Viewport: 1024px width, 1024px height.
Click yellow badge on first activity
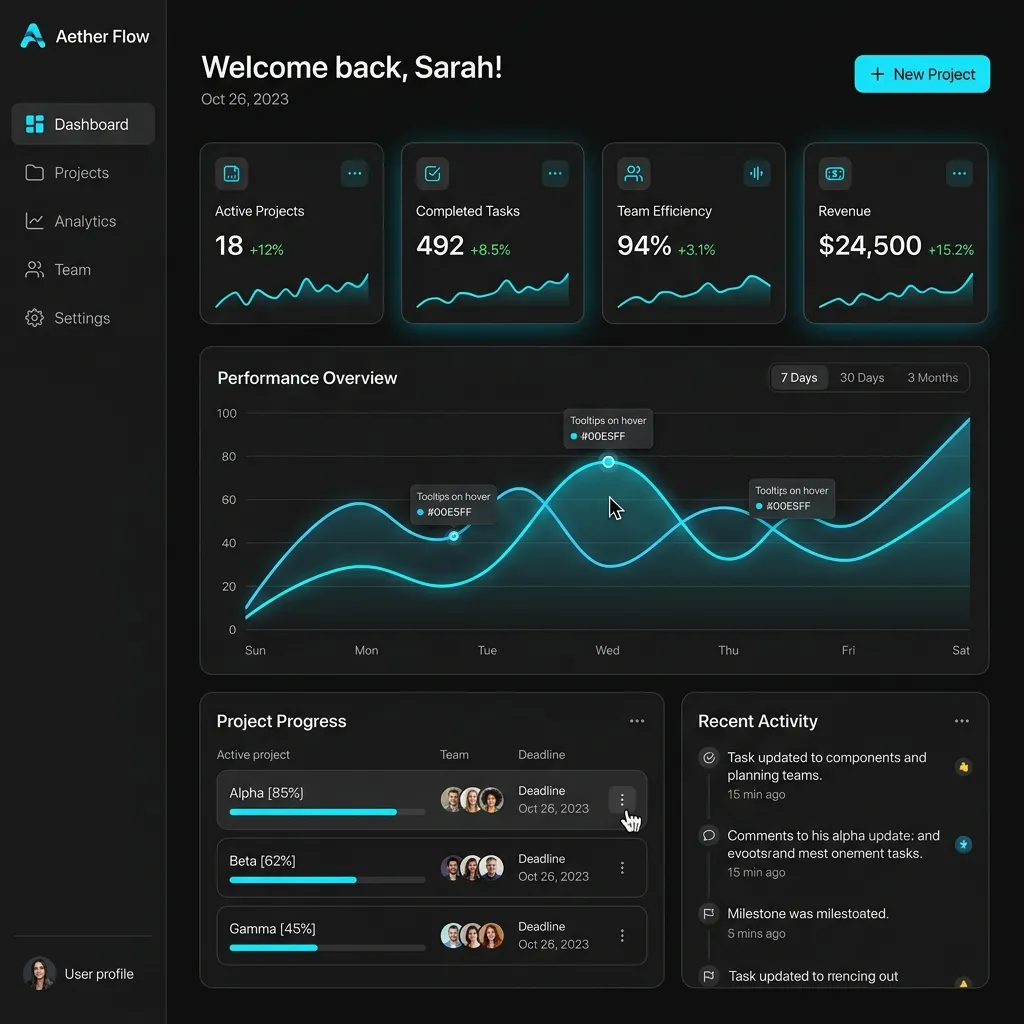point(963,767)
